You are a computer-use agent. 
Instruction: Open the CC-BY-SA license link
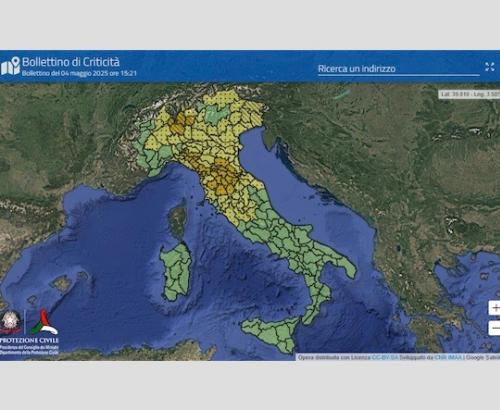tap(385, 357)
